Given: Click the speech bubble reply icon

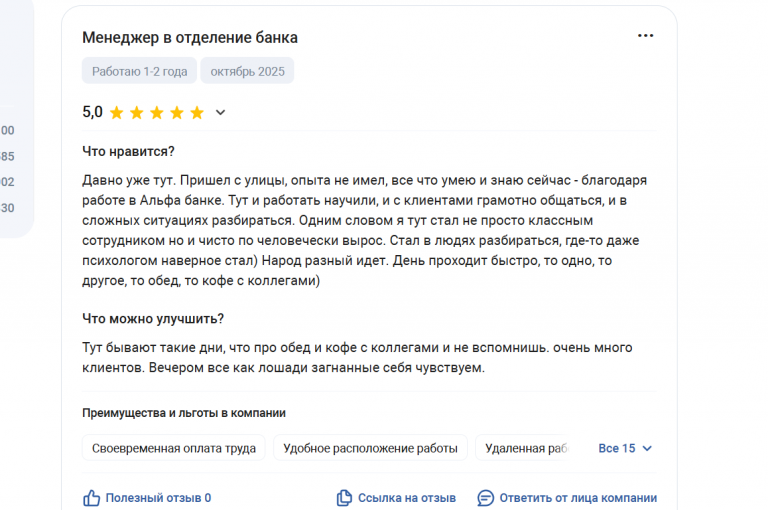Looking at the screenshot, I should [485, 498].
